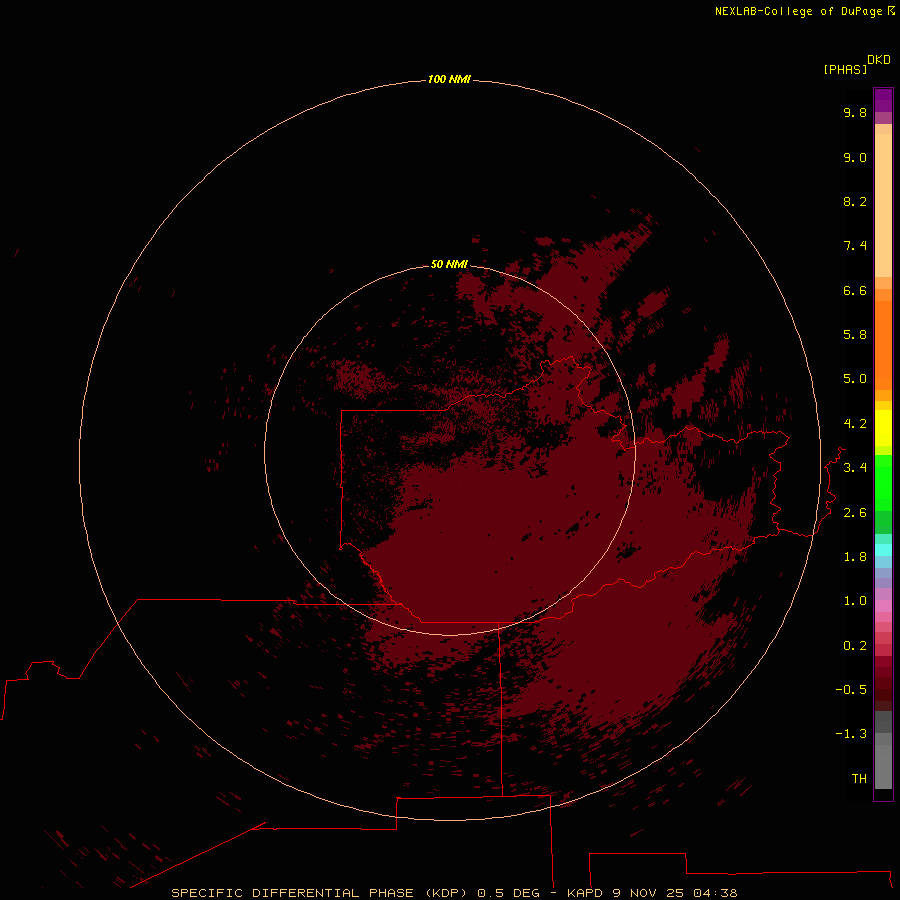Click the 6.6 color scale value
The width and height of the screenshot is (900, 900).
click(x=855, y=290)
